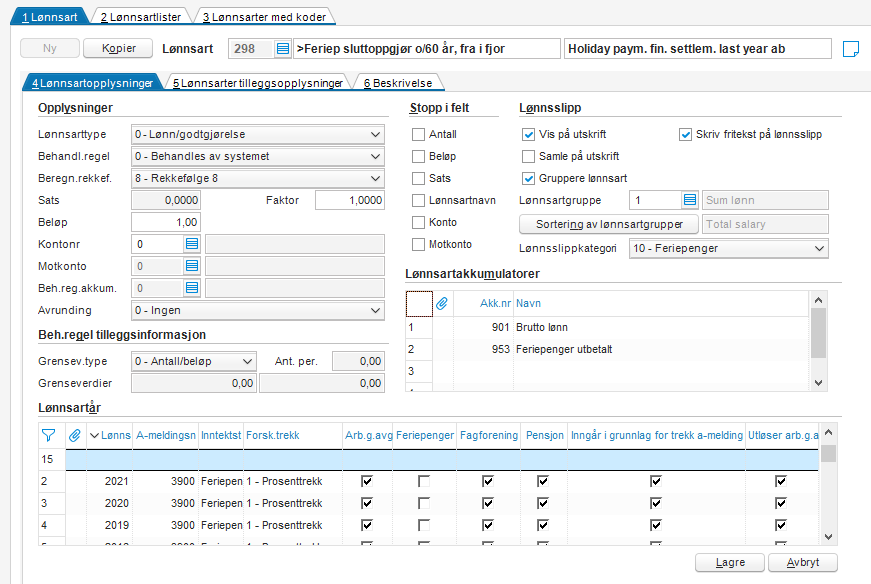The width and height of the screenshot is (871, 584).
Task: Click the Lønnsartakkumulatorer vertical scrollbar
Action: tap(818, 341)
